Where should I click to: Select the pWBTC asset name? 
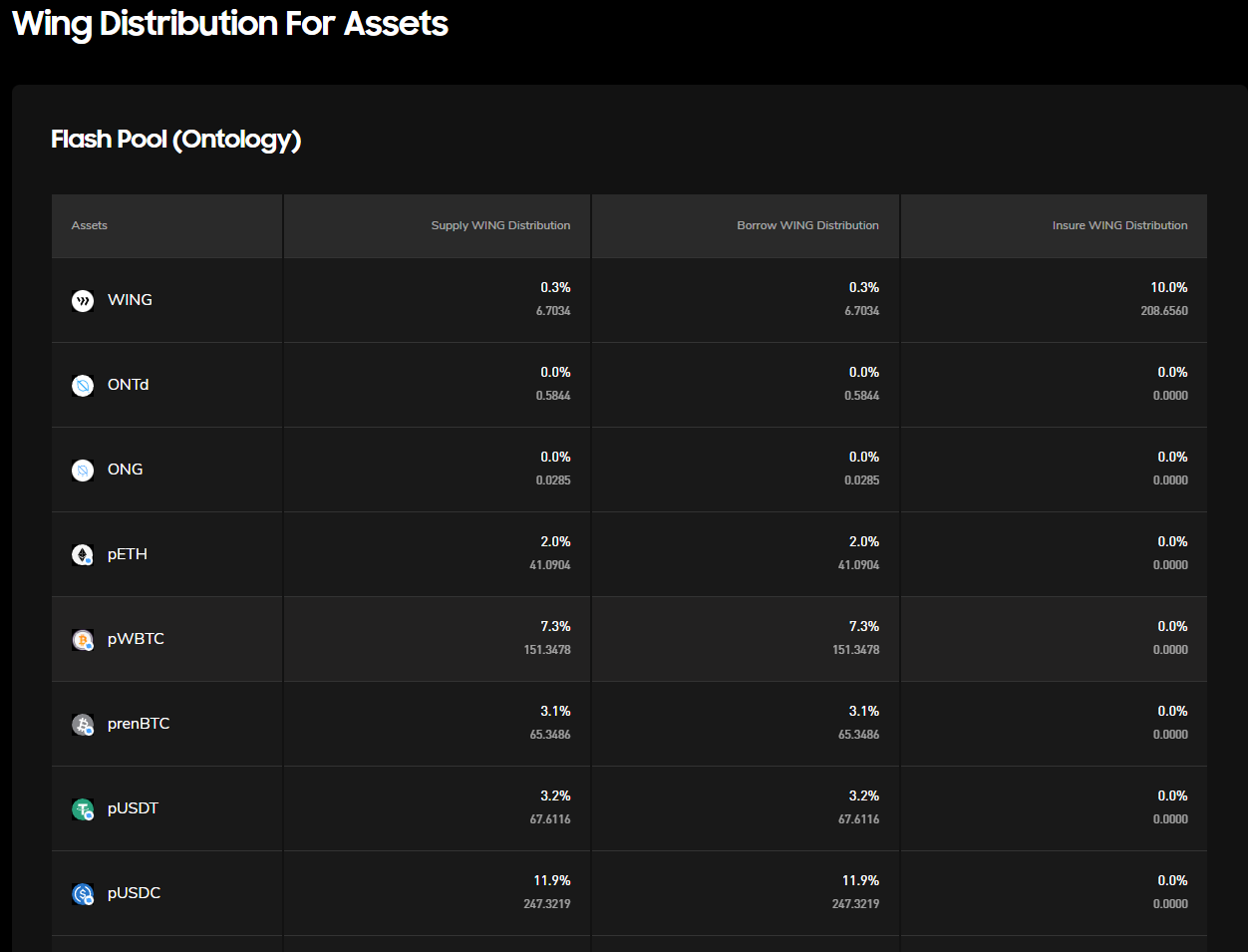click(136, 639)
